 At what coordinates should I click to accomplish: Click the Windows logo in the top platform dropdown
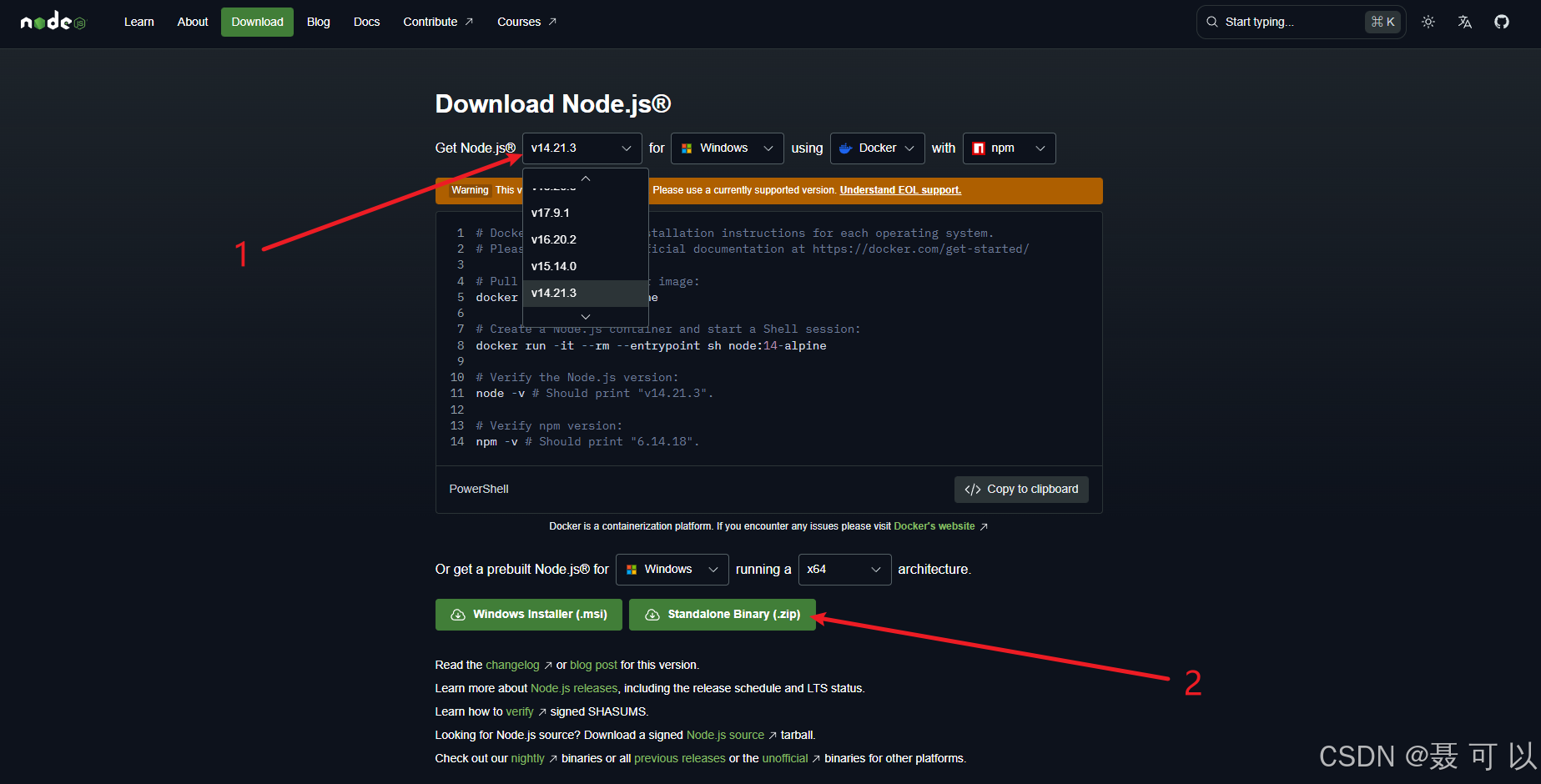click(687, 148)
